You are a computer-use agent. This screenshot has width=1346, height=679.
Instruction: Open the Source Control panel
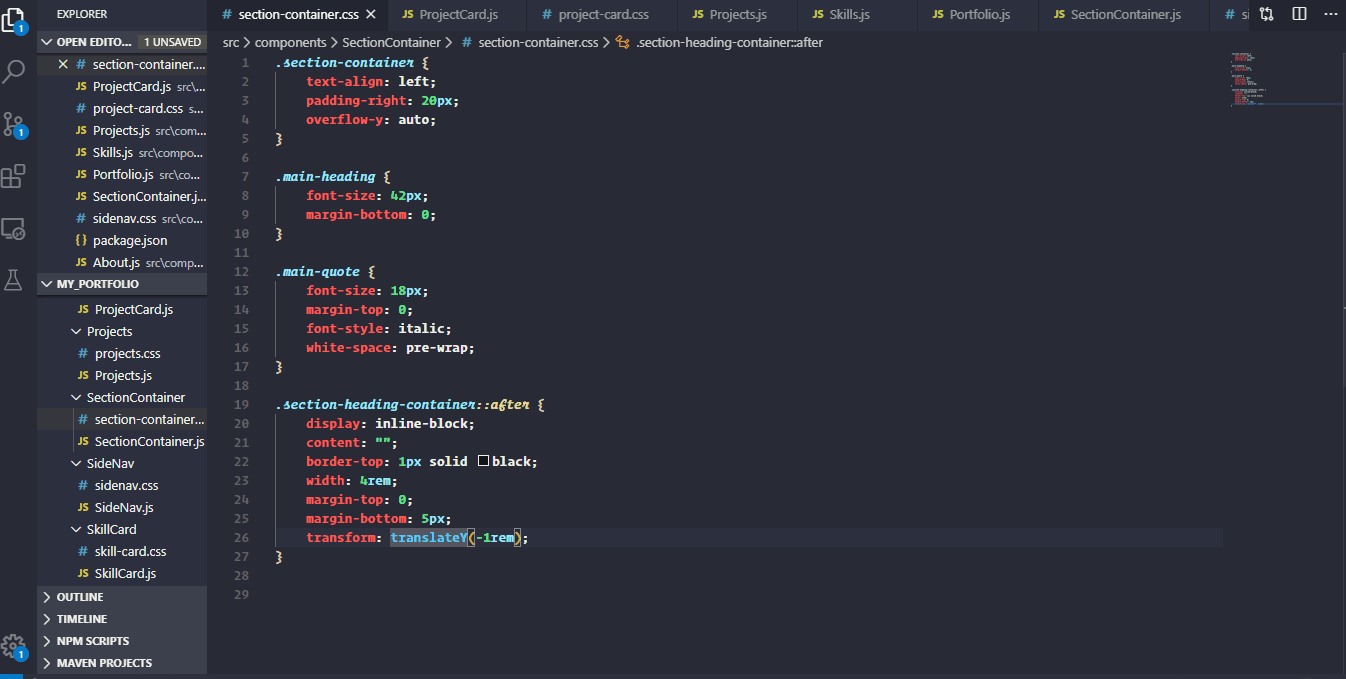(13, 122)
